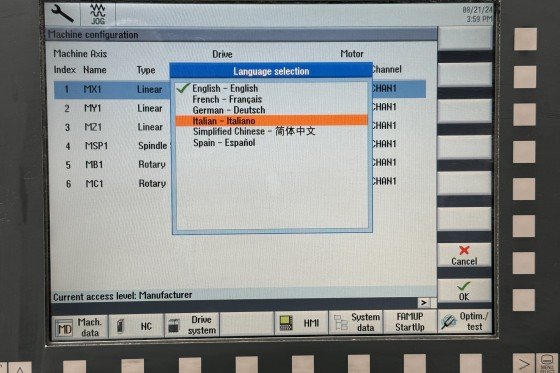Confirm with the OK softkey
This screenshot has width=560, height=373.
tap(464, 291)
